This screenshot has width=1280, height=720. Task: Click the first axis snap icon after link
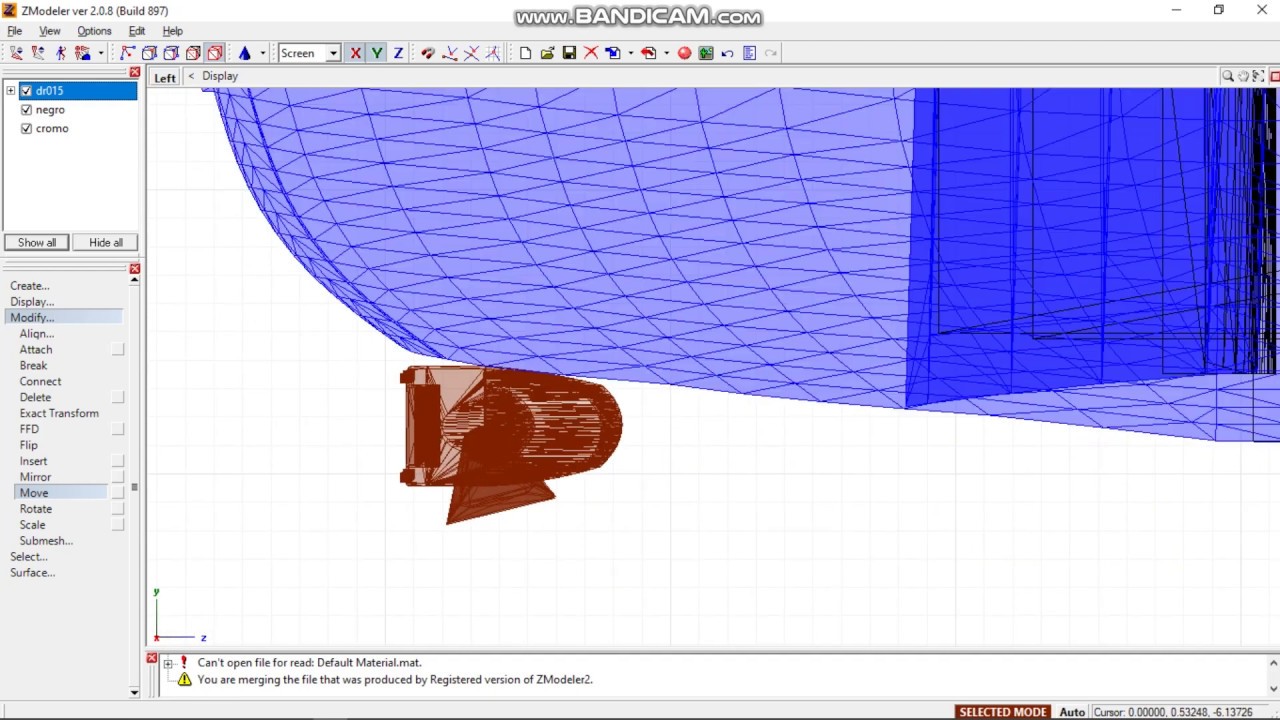pos(450,53)
